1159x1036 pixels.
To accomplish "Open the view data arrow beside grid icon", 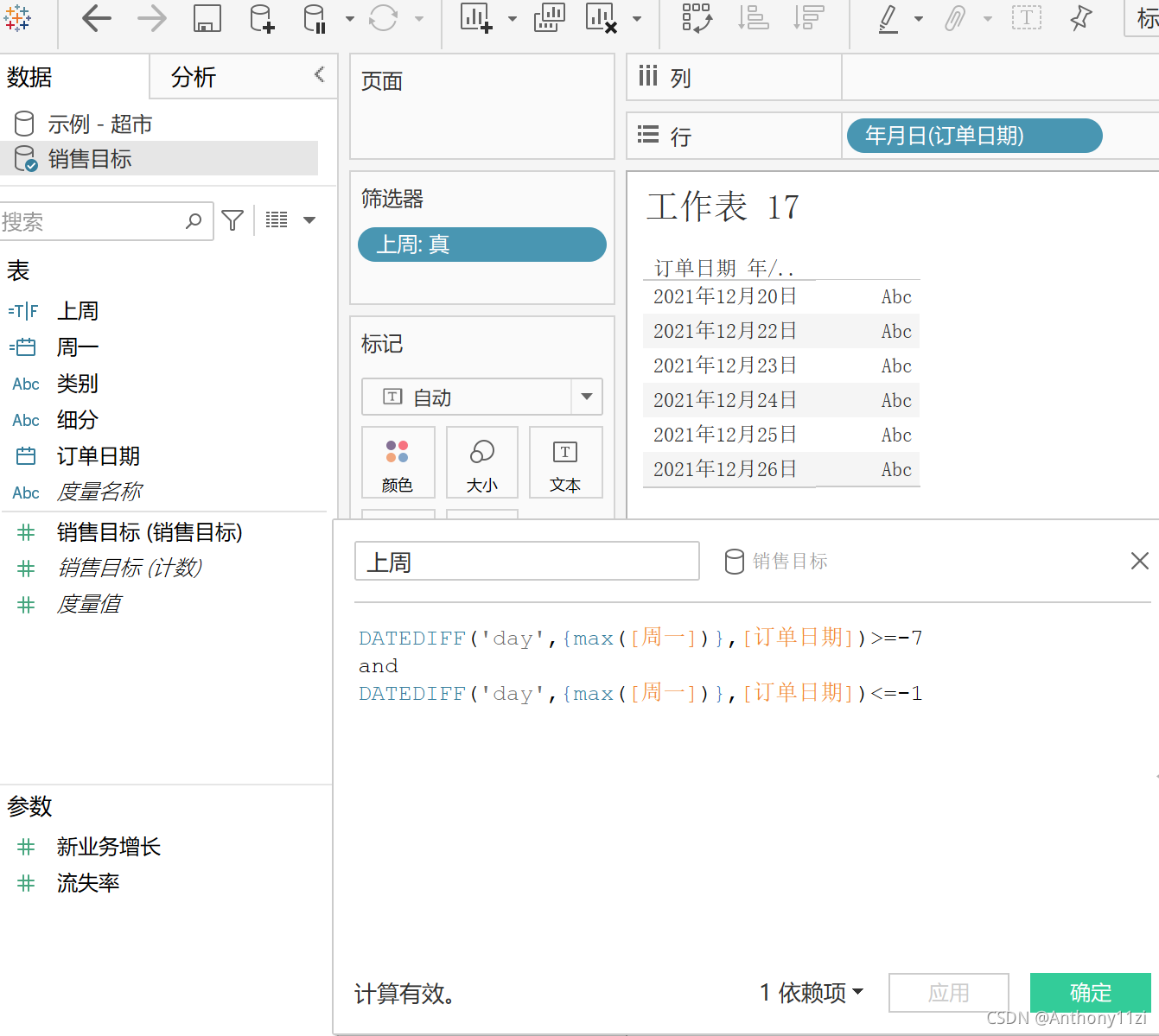I will point(309,219).
